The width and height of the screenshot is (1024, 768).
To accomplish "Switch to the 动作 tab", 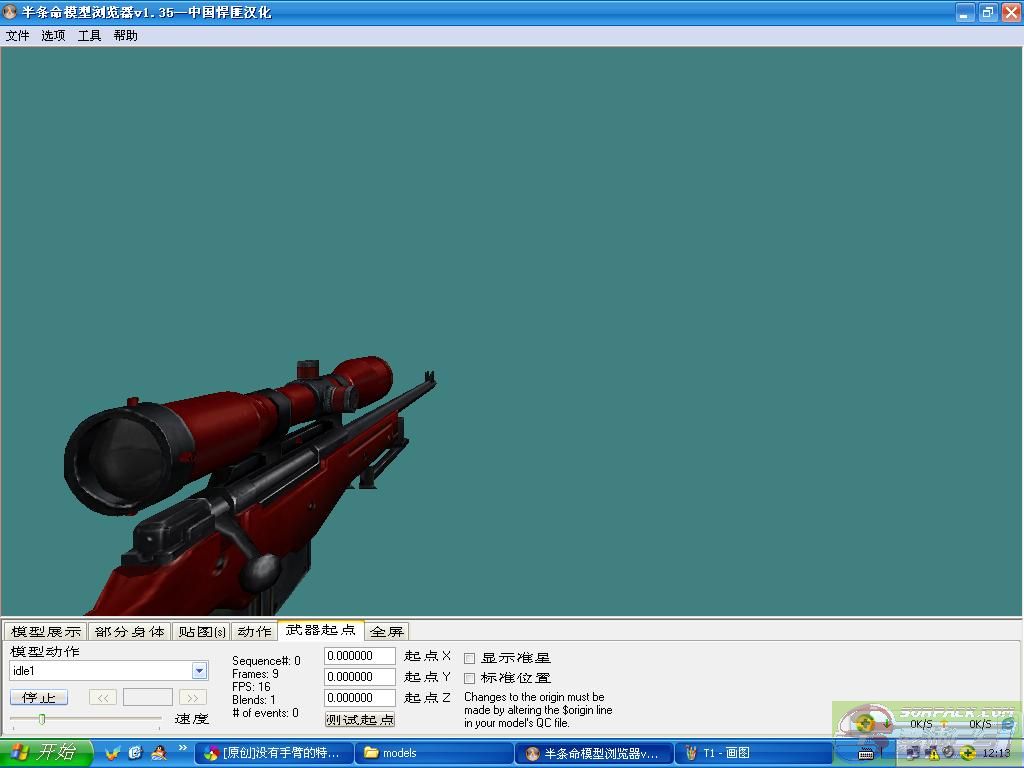I will coord(254,632).
